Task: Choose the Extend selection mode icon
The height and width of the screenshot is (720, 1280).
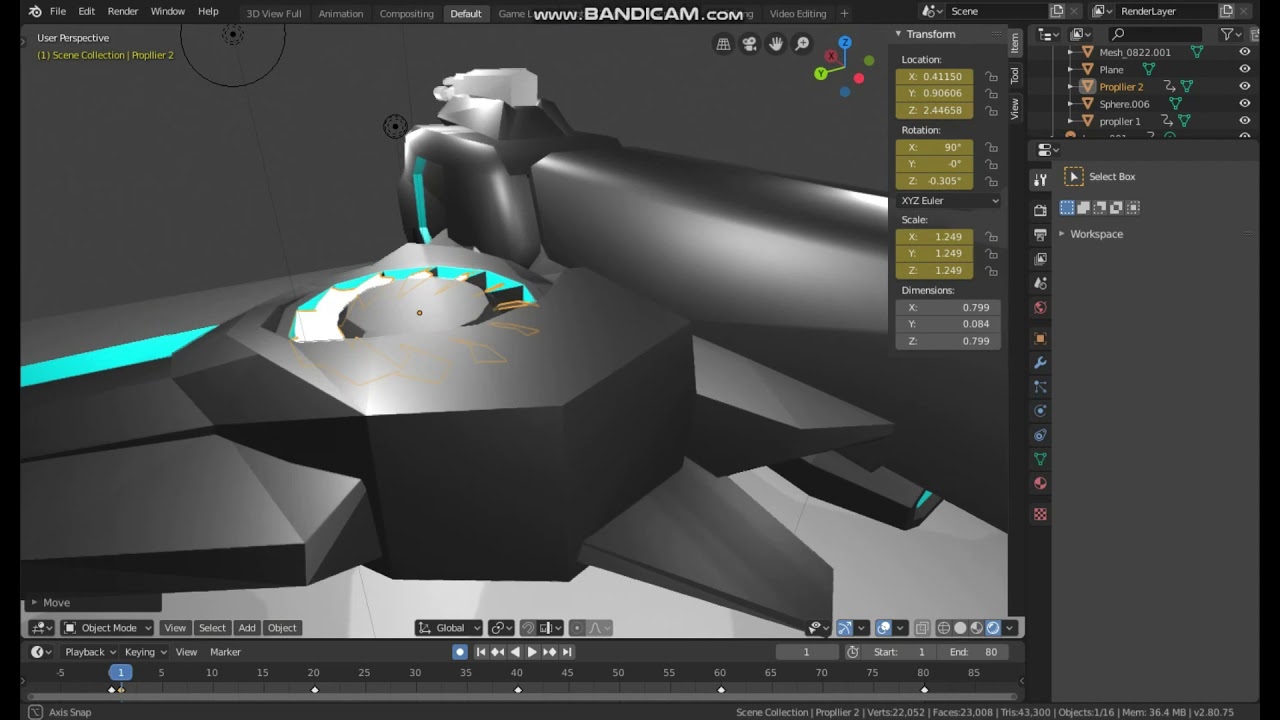Action: (1083, 208)
